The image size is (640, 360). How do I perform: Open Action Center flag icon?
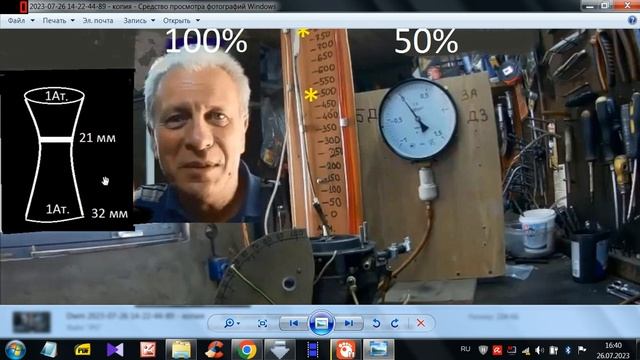582,350
